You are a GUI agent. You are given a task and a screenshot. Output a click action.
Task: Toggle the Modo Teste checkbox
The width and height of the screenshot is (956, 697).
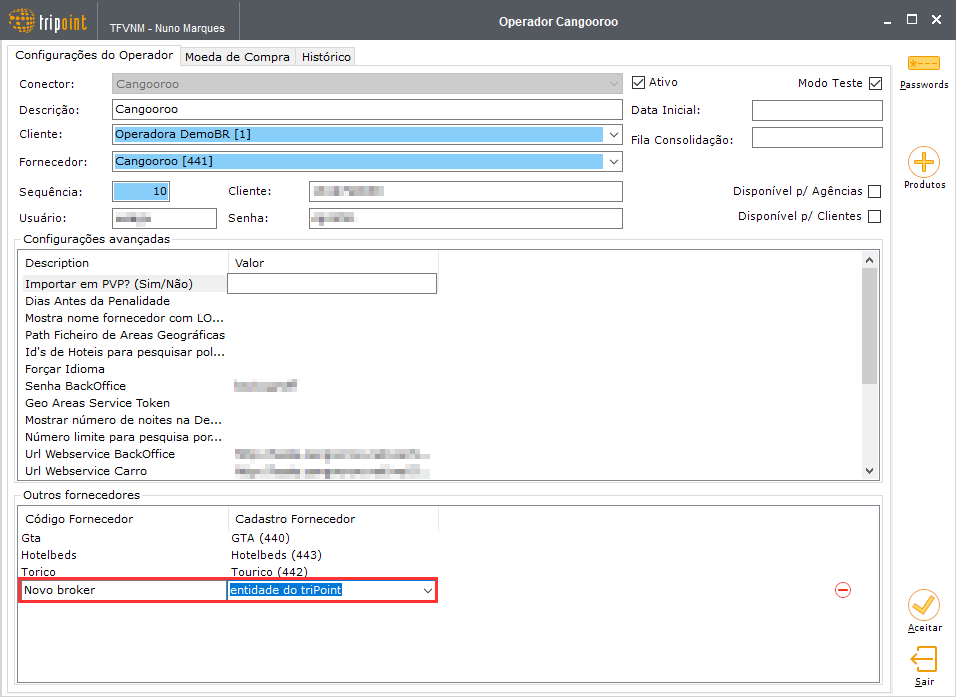click(x=876, y=83)
